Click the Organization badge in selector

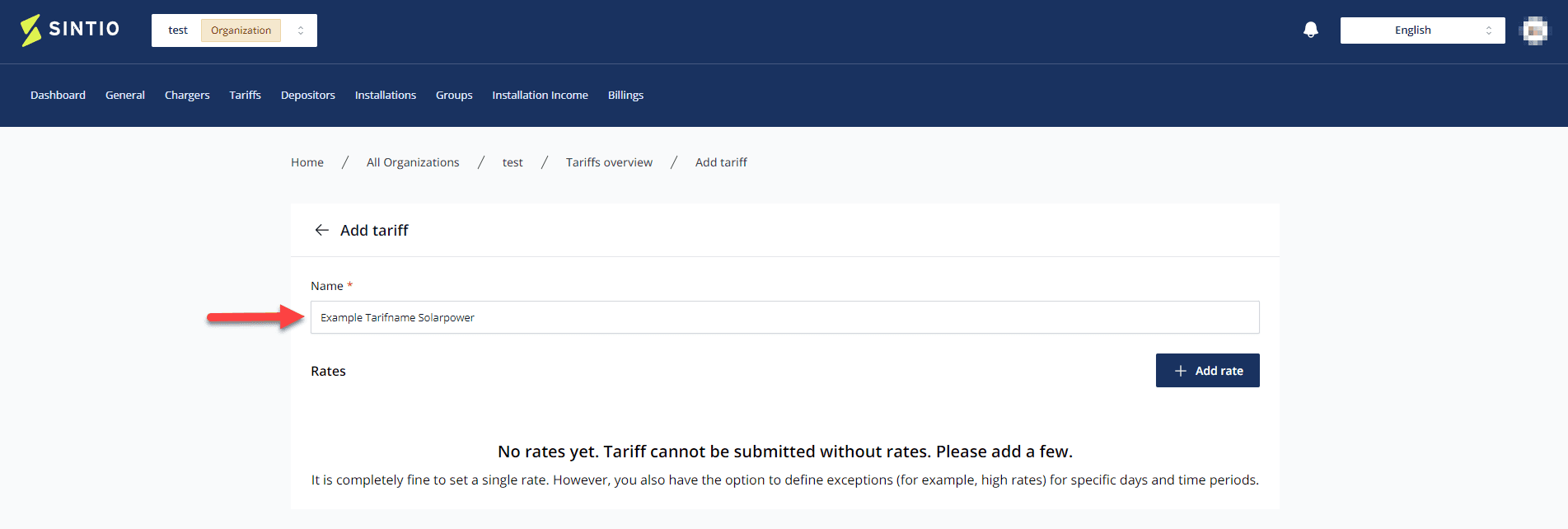click(241, 30)
